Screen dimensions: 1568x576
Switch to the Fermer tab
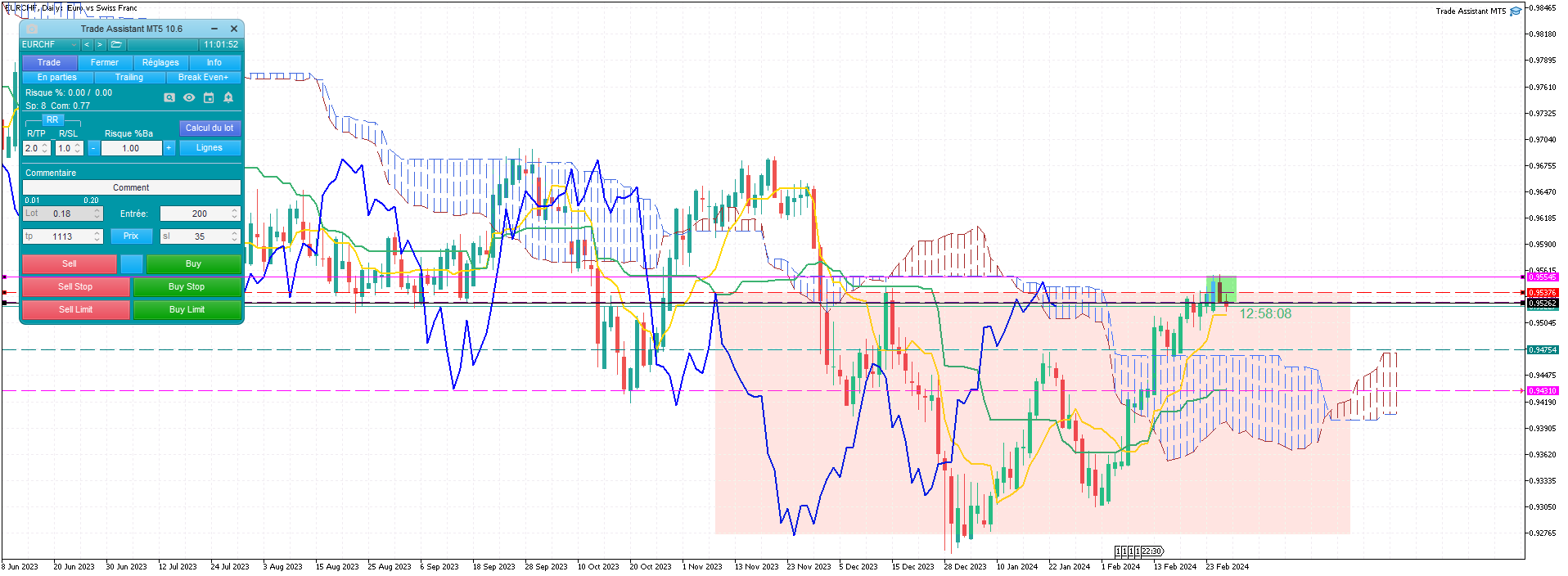point(105,62)
